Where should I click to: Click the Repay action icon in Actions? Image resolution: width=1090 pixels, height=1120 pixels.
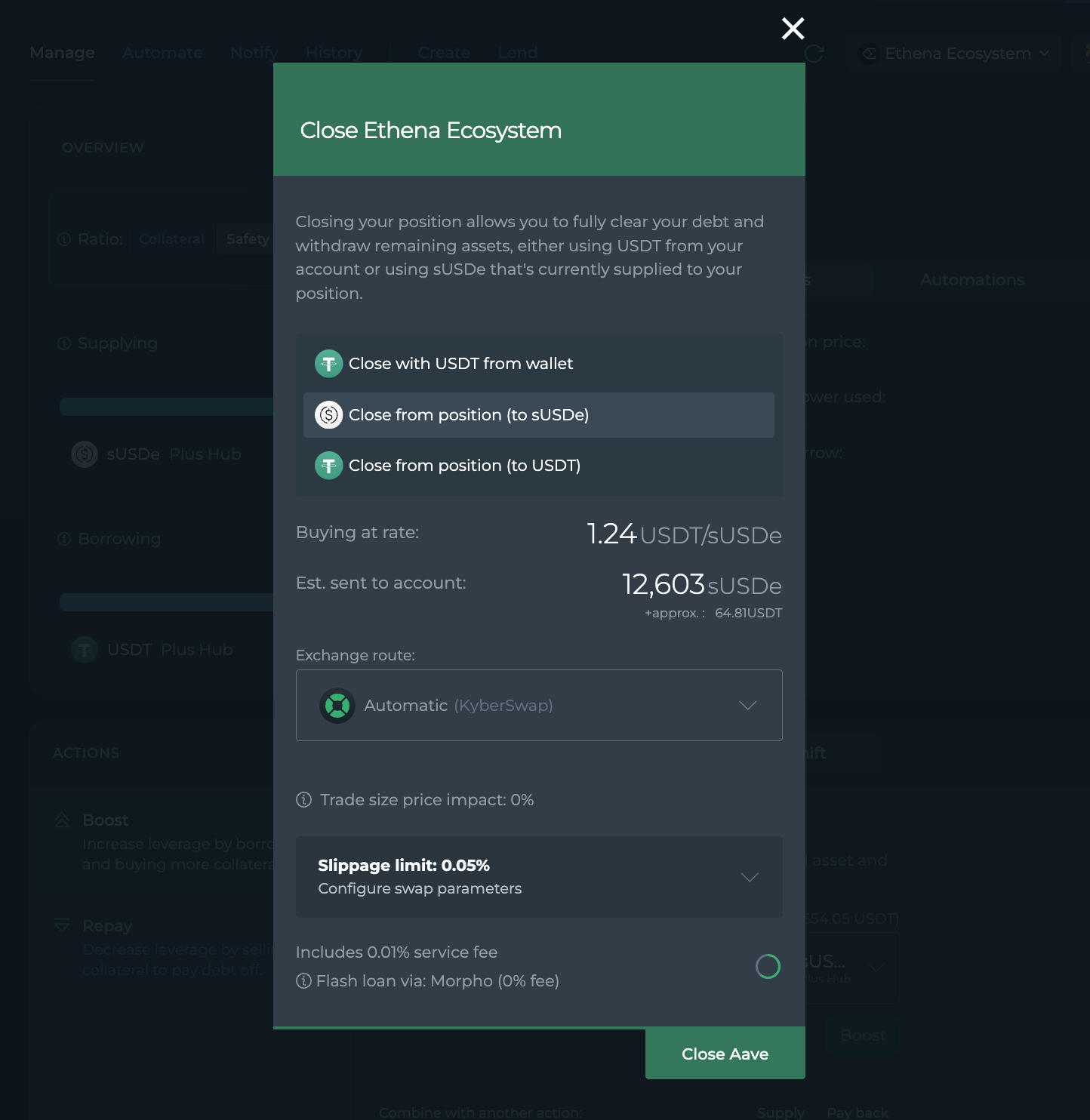[62, 926]
